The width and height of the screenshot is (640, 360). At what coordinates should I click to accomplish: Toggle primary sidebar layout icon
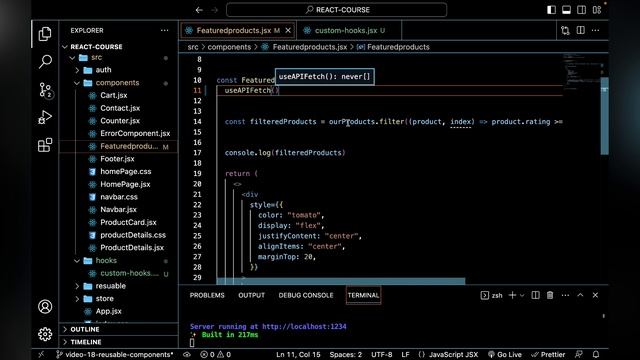[551, 10]
